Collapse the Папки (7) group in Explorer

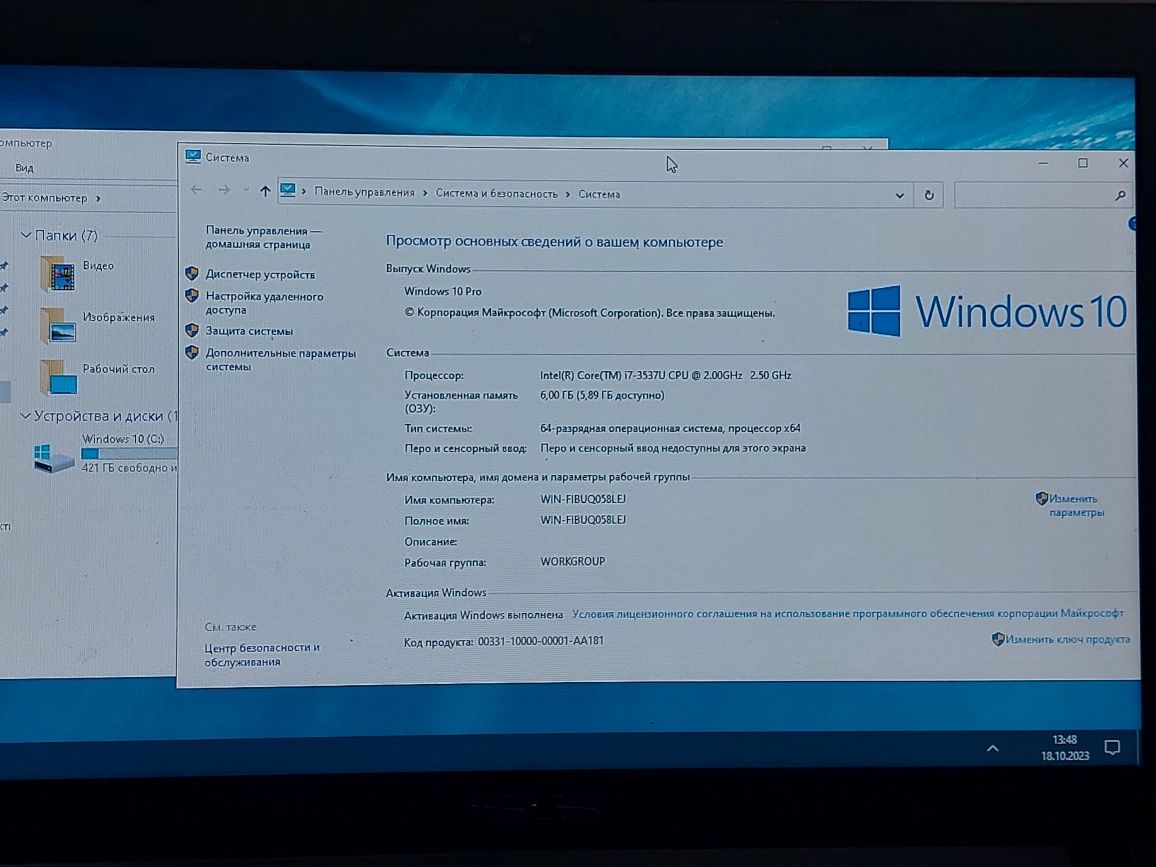click(x=25, y=235)
